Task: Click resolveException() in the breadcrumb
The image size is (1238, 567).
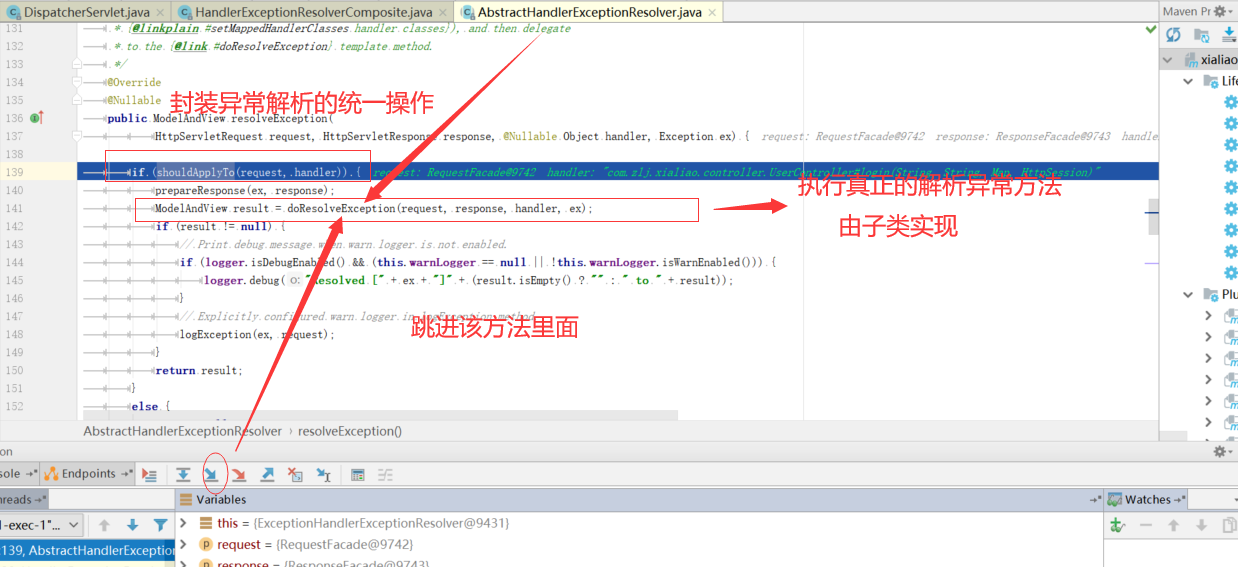Action: [350, 431]
